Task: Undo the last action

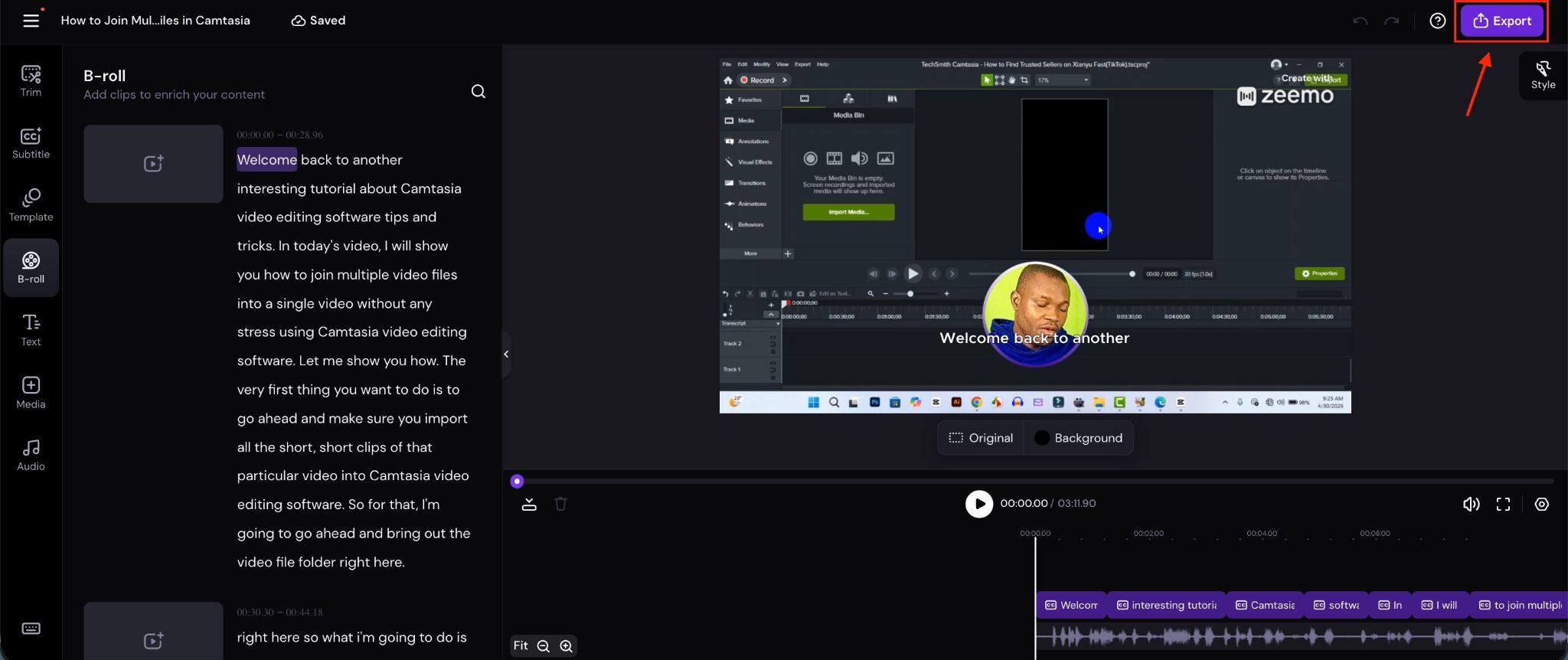Action: pos(1360,21)
